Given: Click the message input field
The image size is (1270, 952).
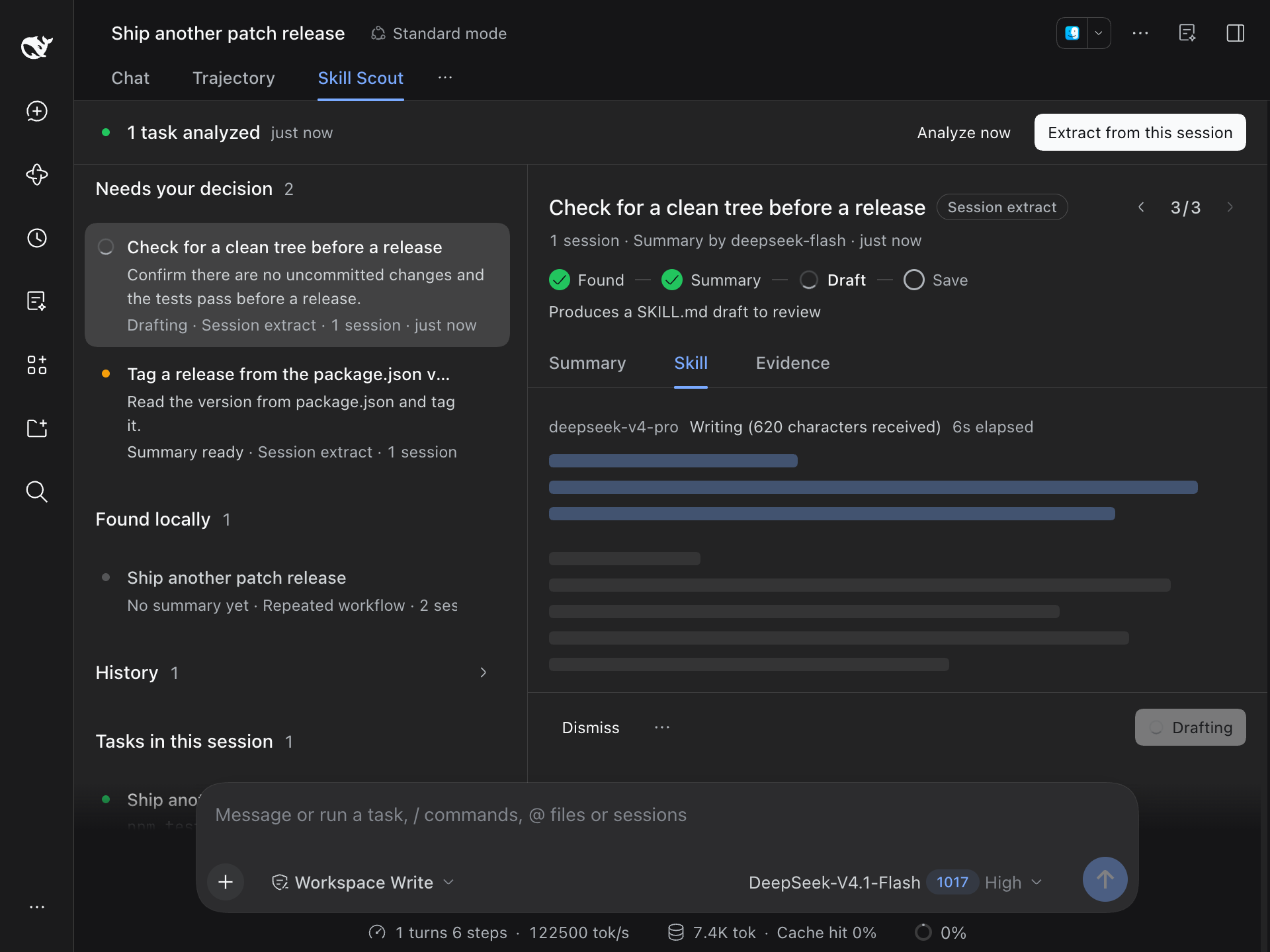Looking at the screenshot, I should tap(667, 815).
